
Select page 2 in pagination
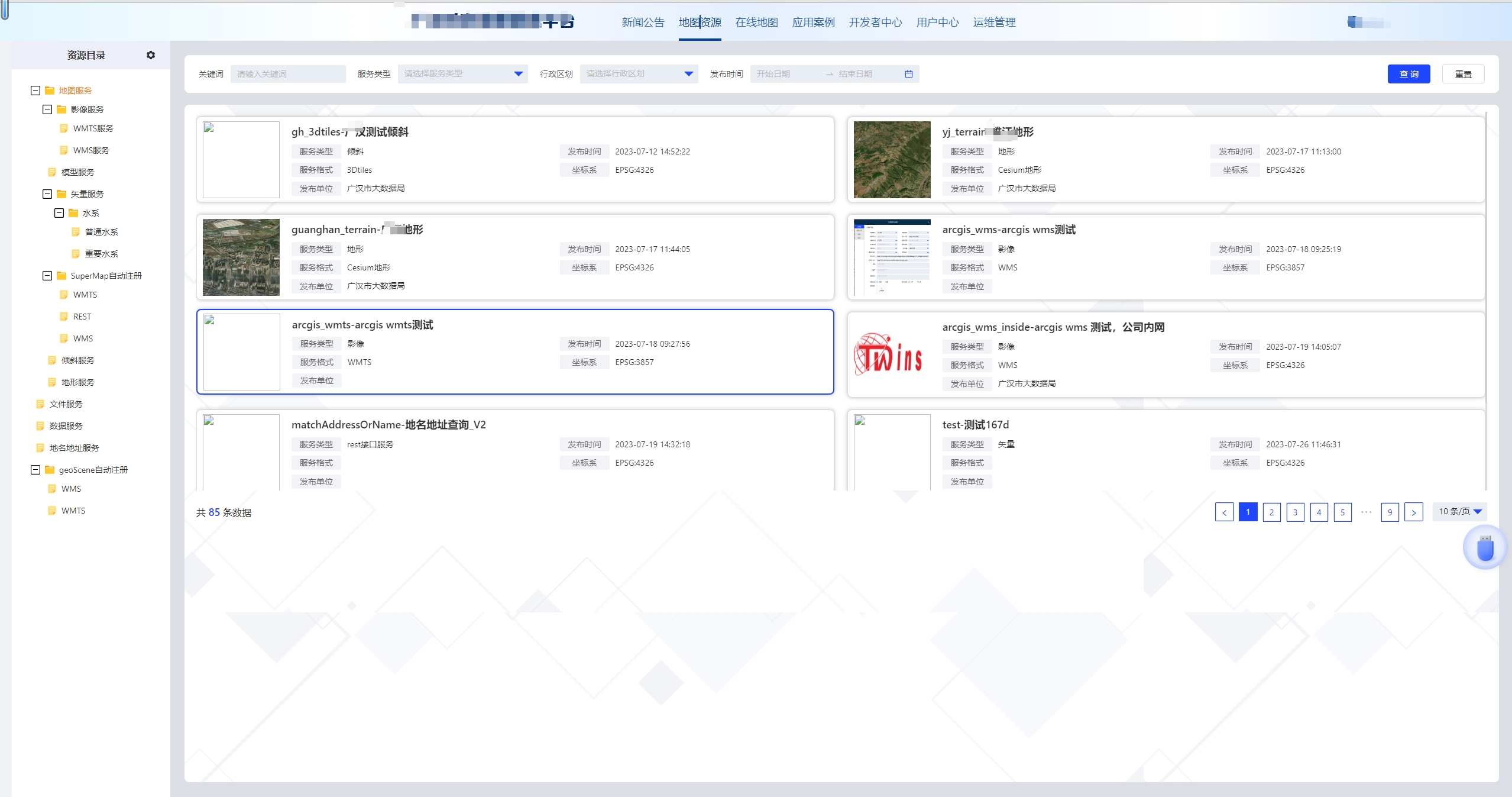pos(1271,511)
